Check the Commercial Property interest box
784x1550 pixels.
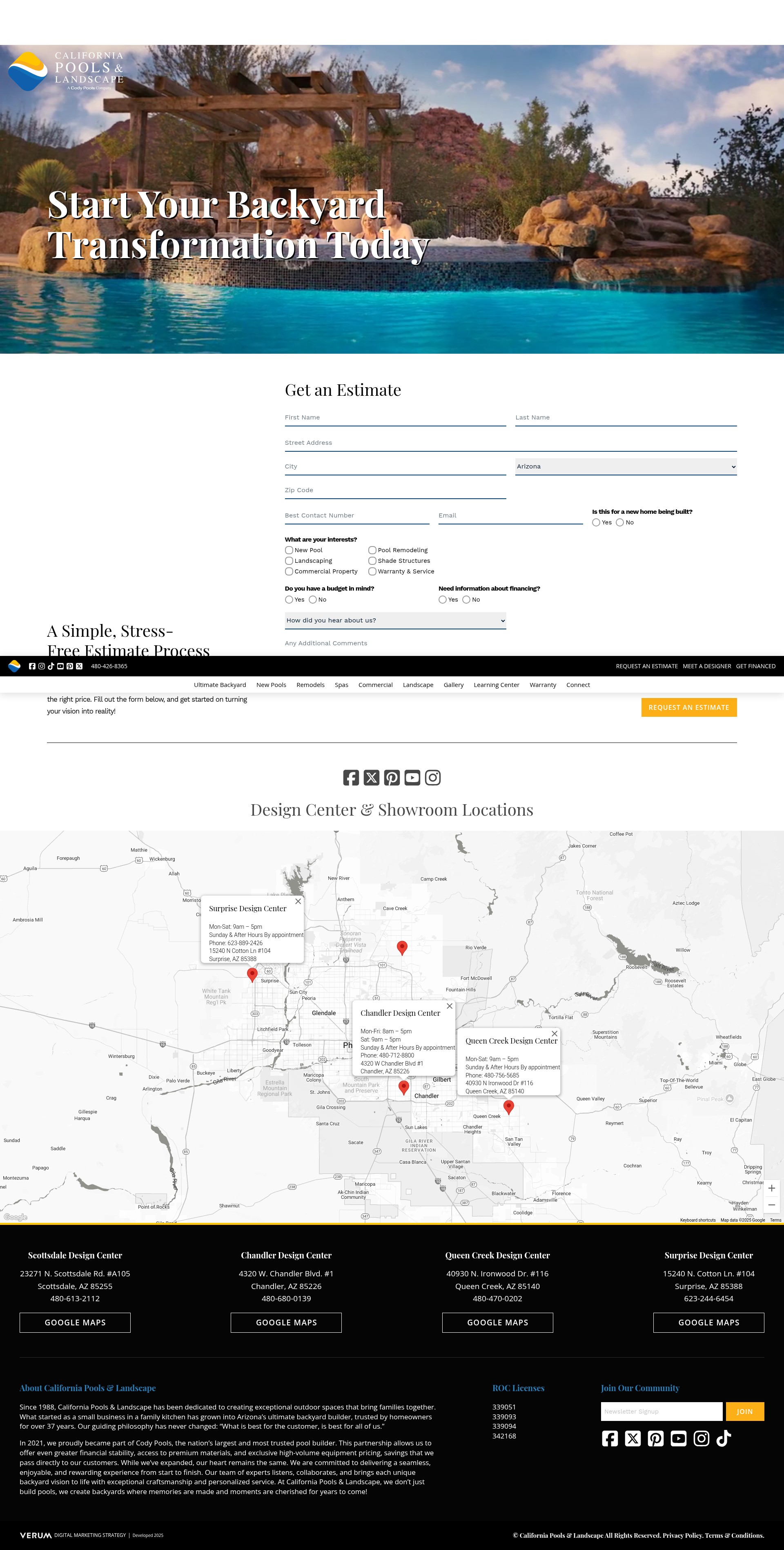[289, 572]
